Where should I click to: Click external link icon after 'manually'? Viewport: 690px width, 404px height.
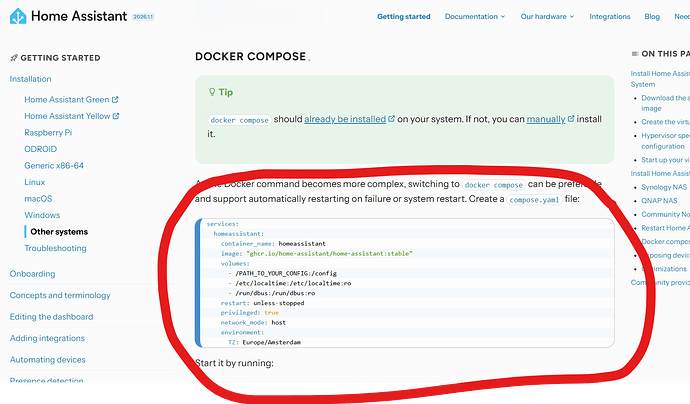(x=571, y=119)
